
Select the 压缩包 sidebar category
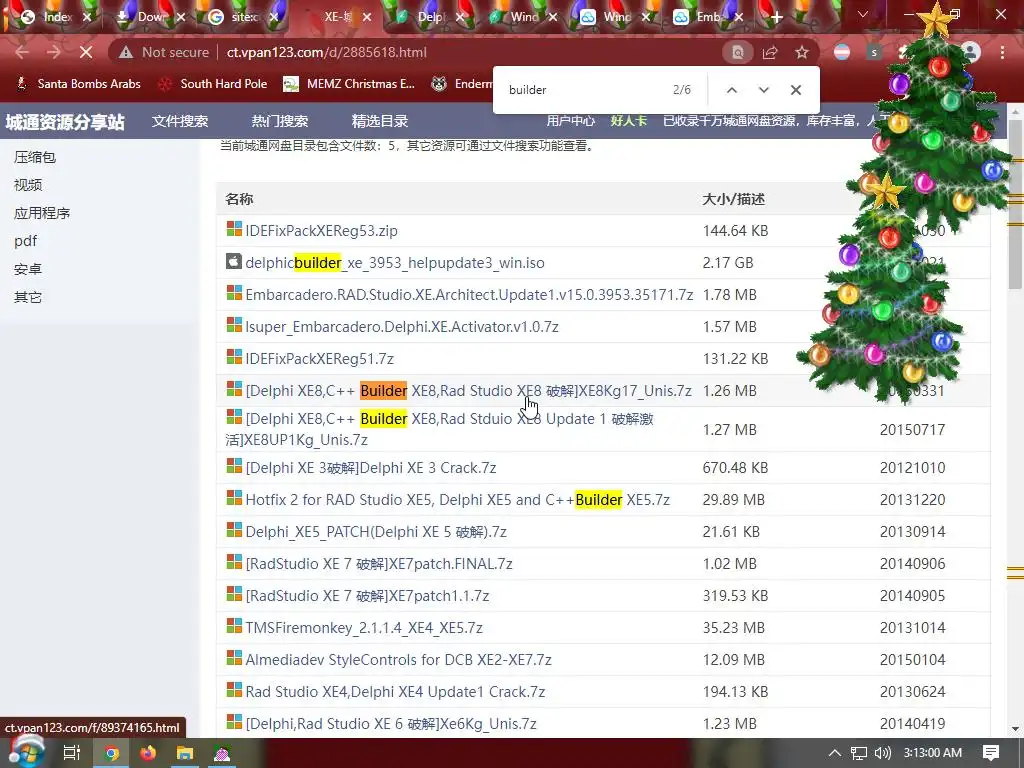pos(35,157)
